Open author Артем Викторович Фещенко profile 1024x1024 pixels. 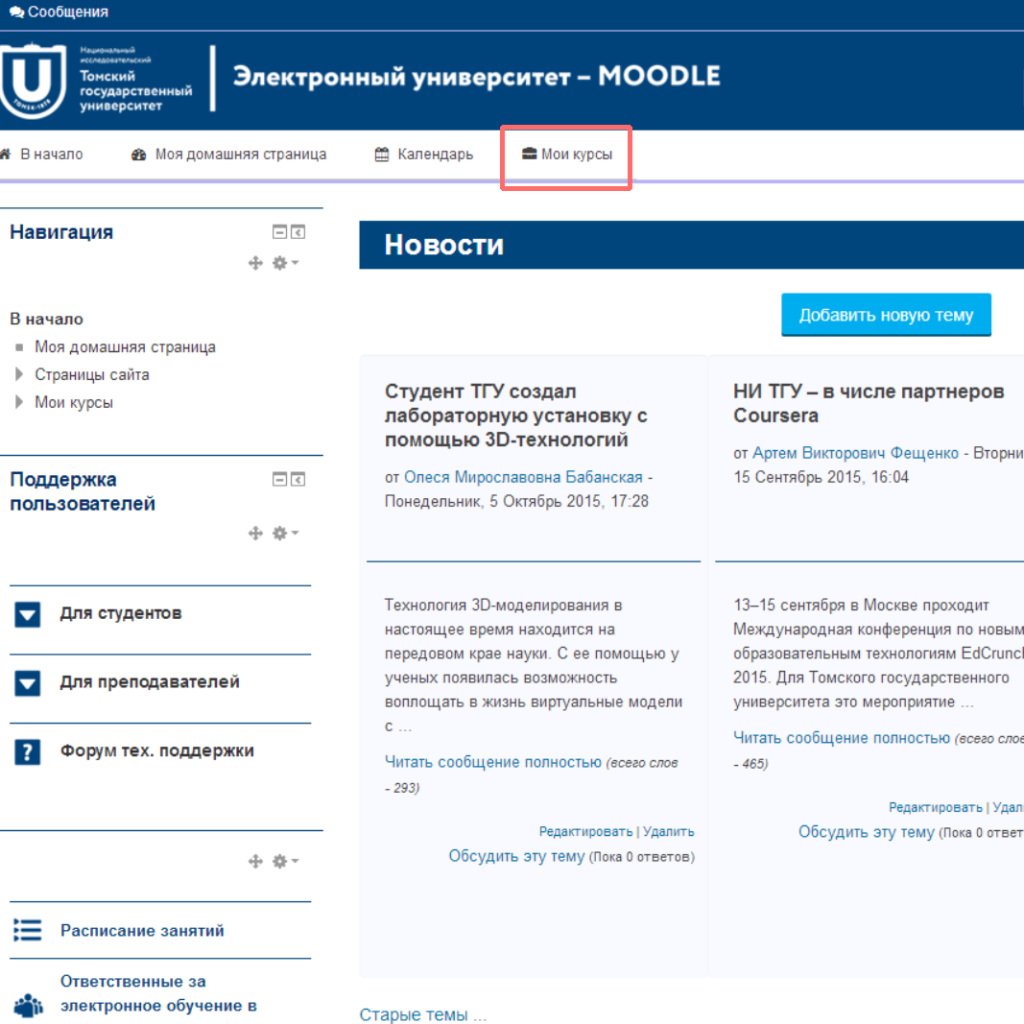(x=856, y=453)
